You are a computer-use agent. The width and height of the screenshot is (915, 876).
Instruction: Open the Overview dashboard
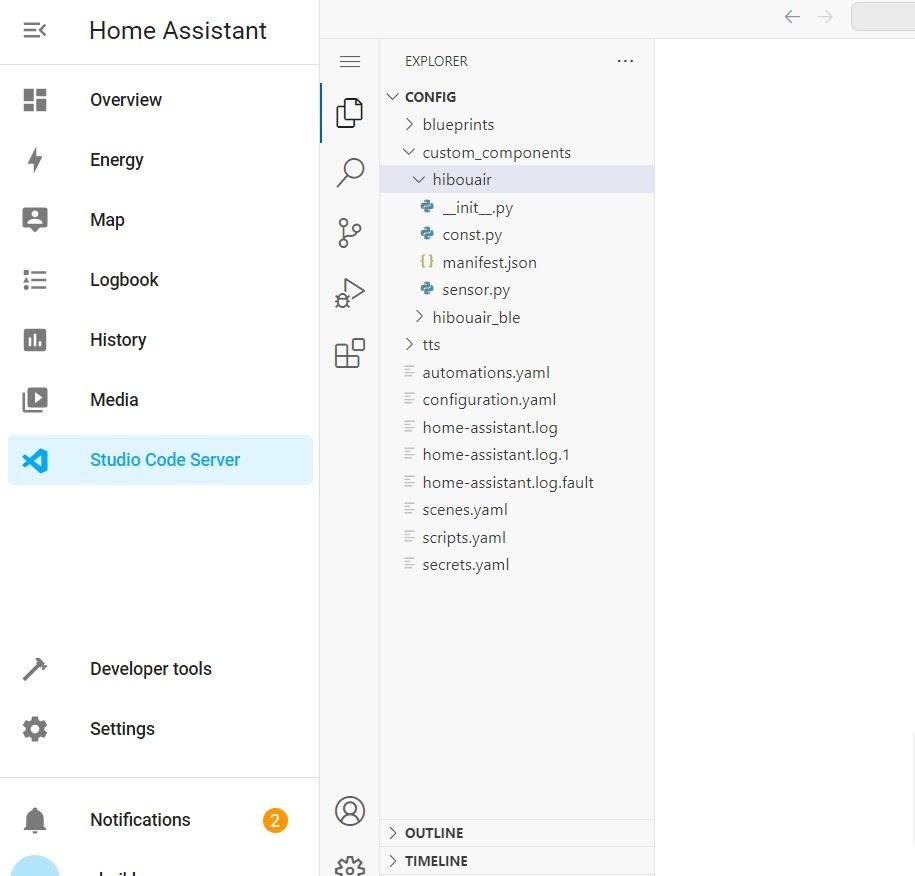point(160,100)
